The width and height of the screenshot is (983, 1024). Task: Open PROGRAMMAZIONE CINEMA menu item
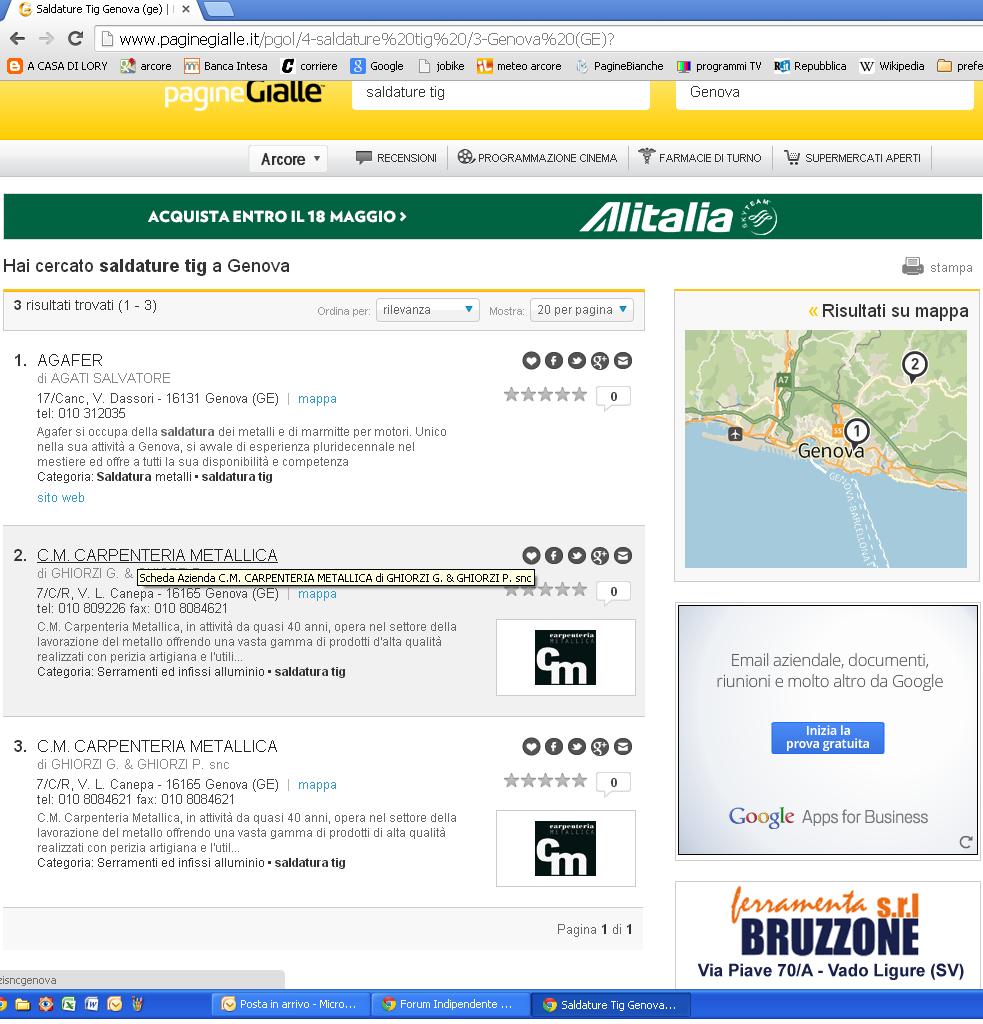pyautogui.click(x=537, y=158)
